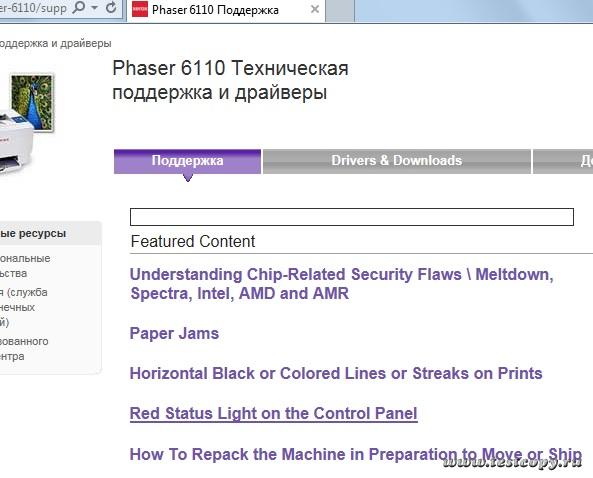The height and width of the screenshot is (478, 593).
Task: Switch to the Поддержка tab
Action: tap(187, 161)
